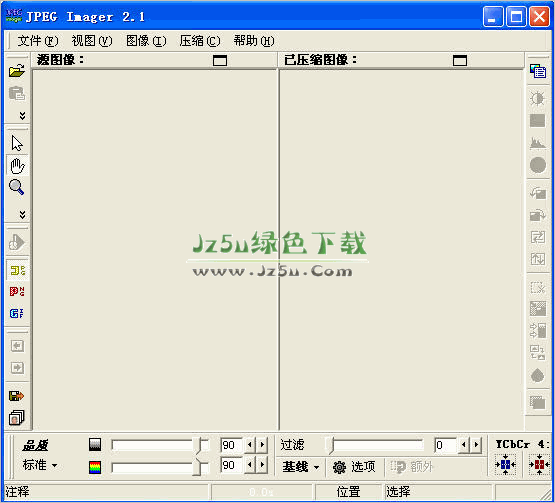Expand the top left toolbar chevron
This screenshot has width=555, height=503.
pos(22,116)
